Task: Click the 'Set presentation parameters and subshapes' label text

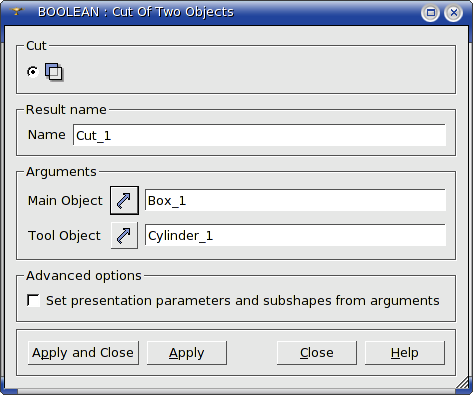Action: pyautogui.click(x=242, y=300)
